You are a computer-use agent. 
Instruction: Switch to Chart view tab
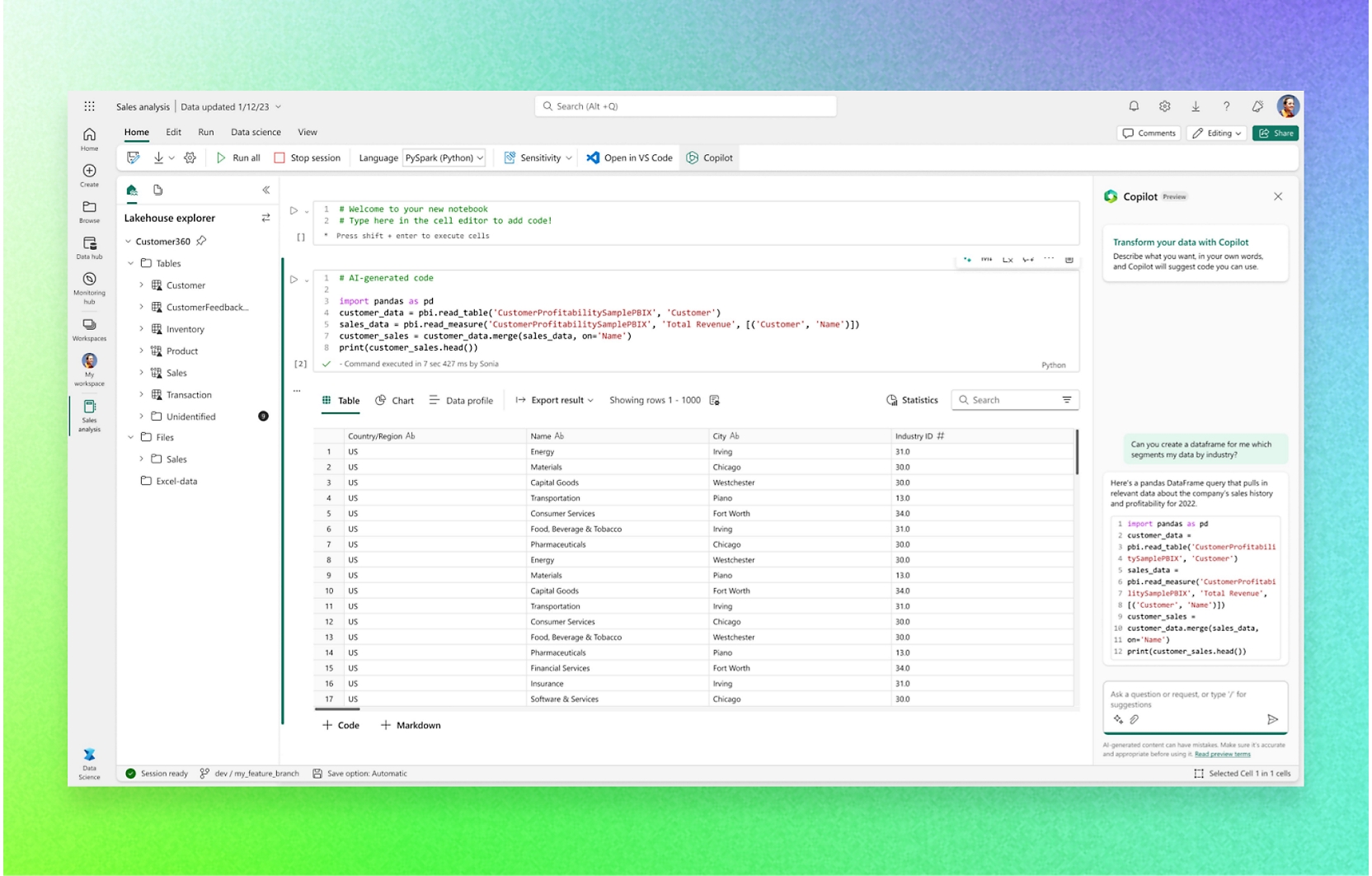click(395, 400)
